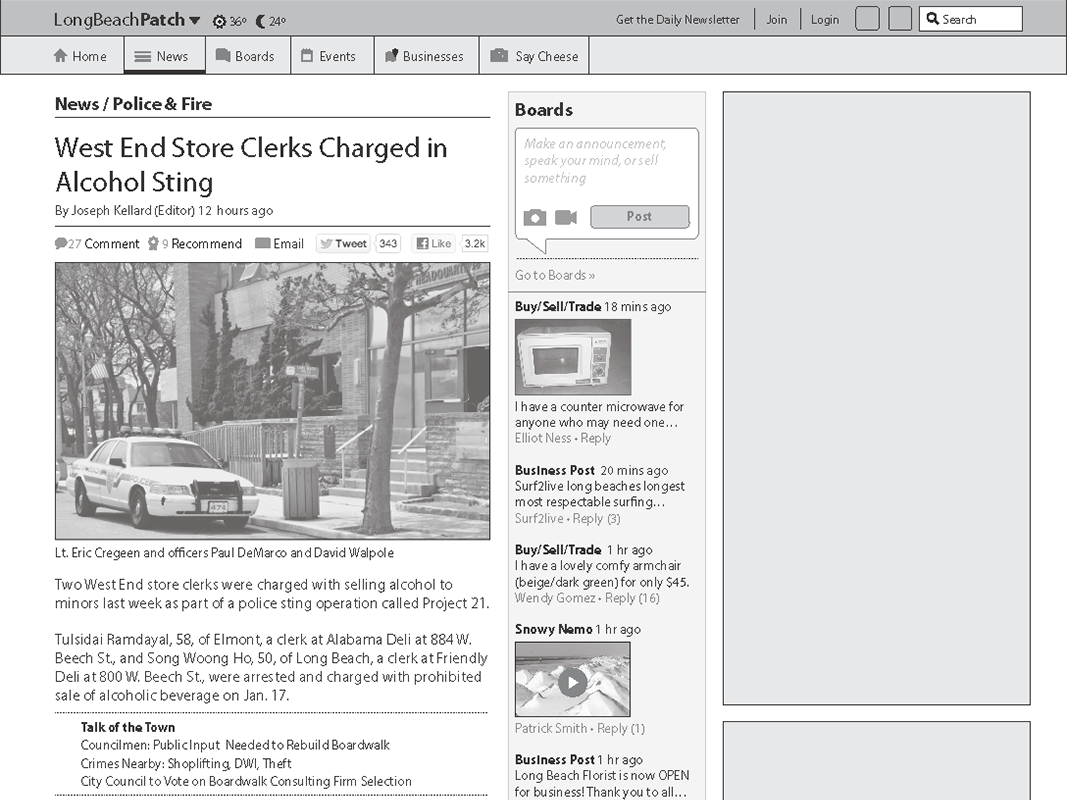Click the Post button
This screenshot has height=800, width=1067.
640,216
